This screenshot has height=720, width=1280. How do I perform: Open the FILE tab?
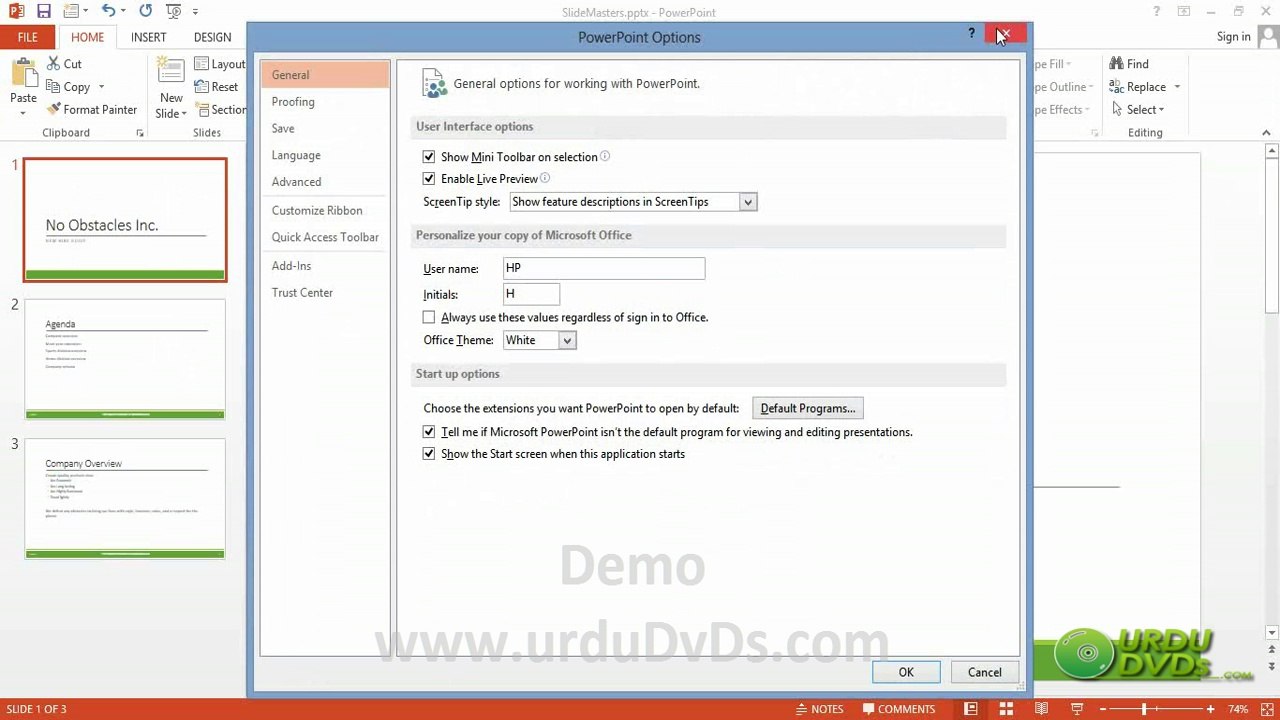pos(28,37)
